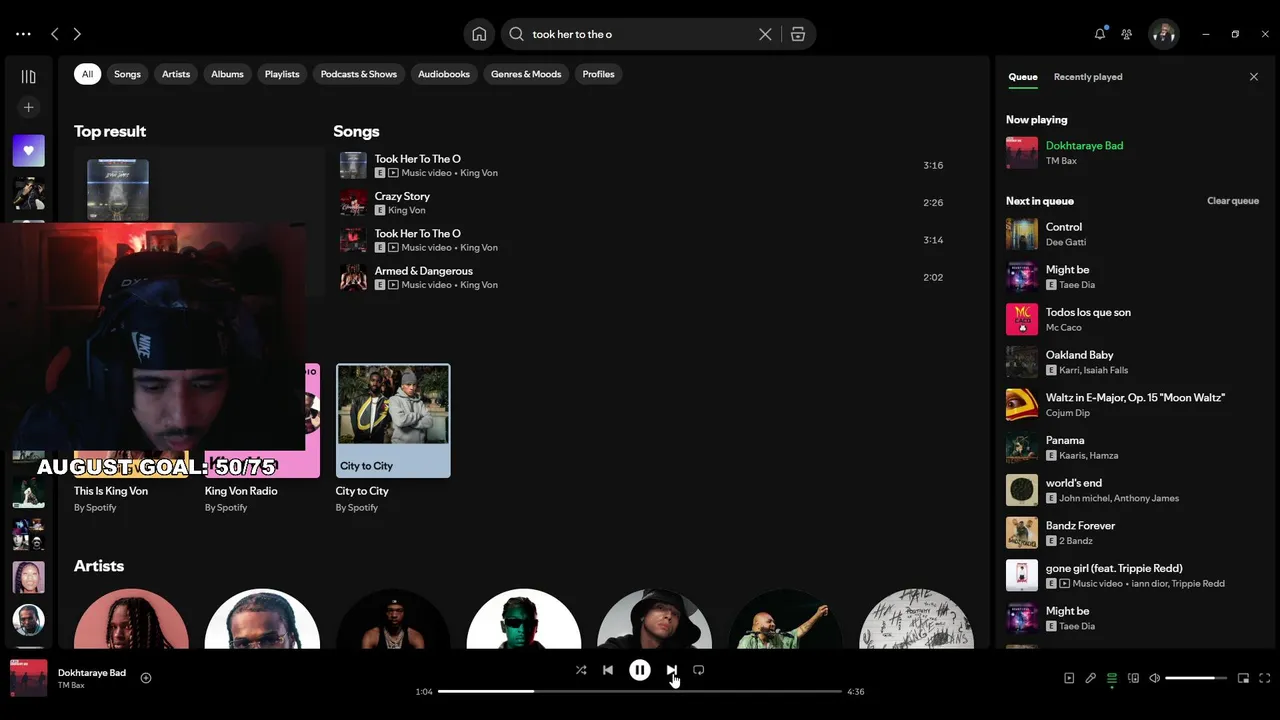This screenshot has width=1280, height=720.
Task: Toggle the Queue panel button
Action: click(x=1112, y=679)
